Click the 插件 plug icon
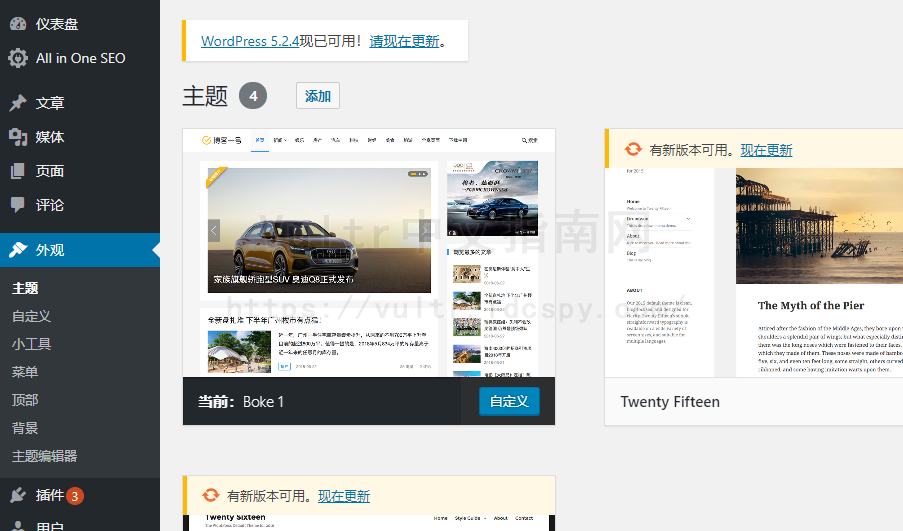Viewport: 903px width, 531px height. 18,495
